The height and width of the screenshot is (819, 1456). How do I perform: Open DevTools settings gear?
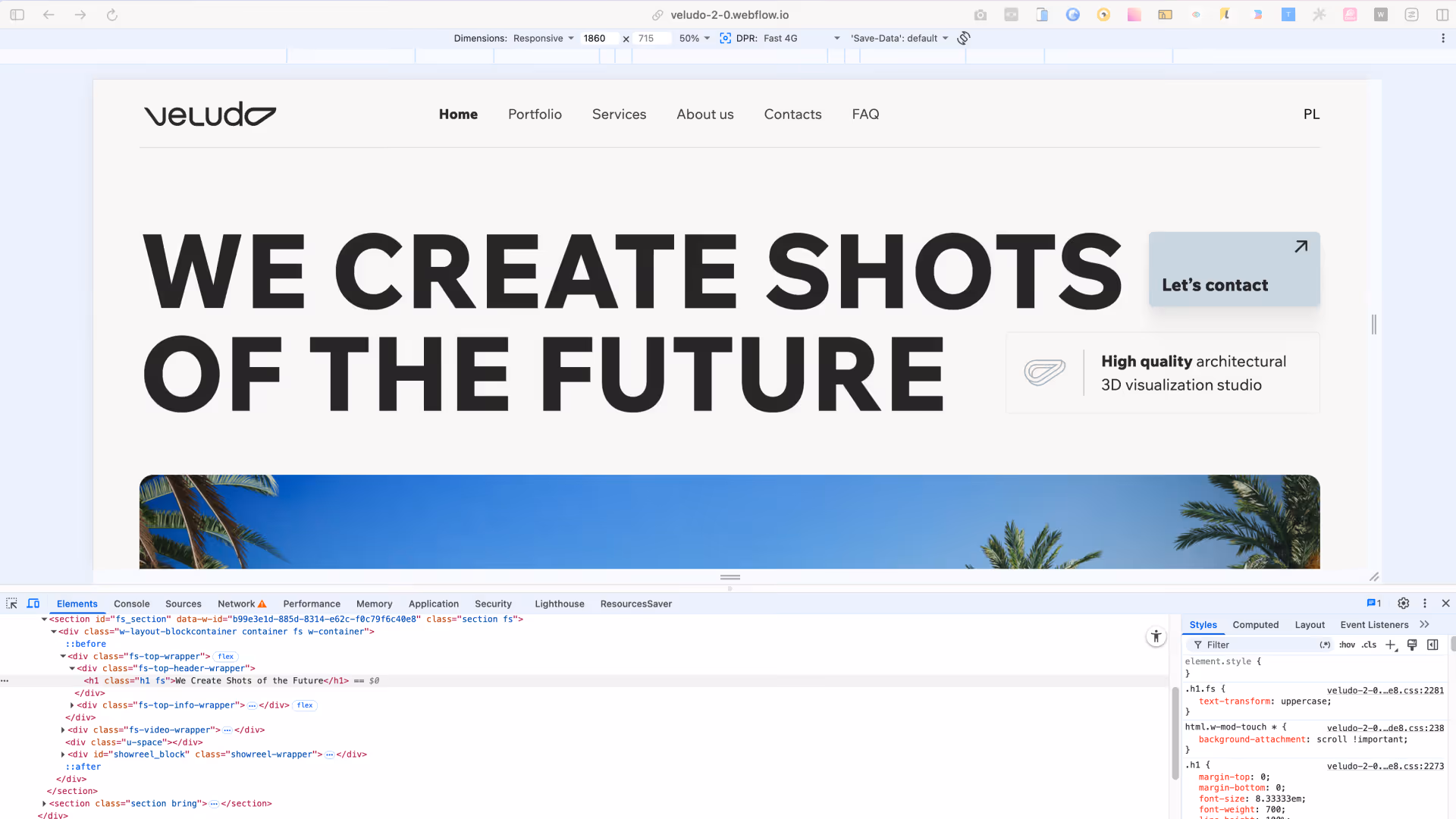1404,604
